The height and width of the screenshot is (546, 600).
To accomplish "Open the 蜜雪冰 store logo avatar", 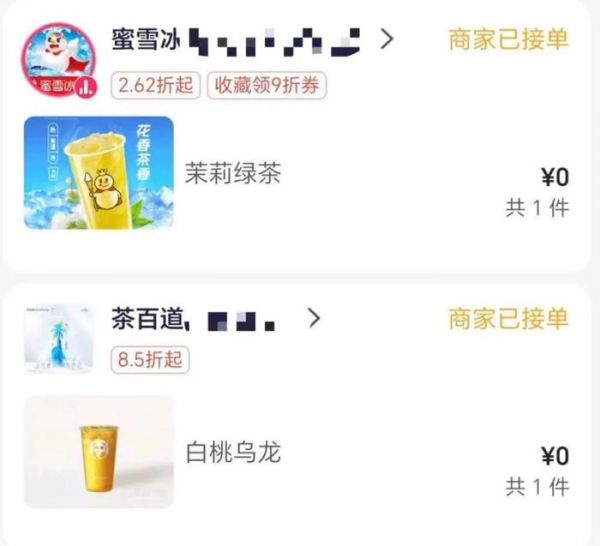I will (59, 60).
